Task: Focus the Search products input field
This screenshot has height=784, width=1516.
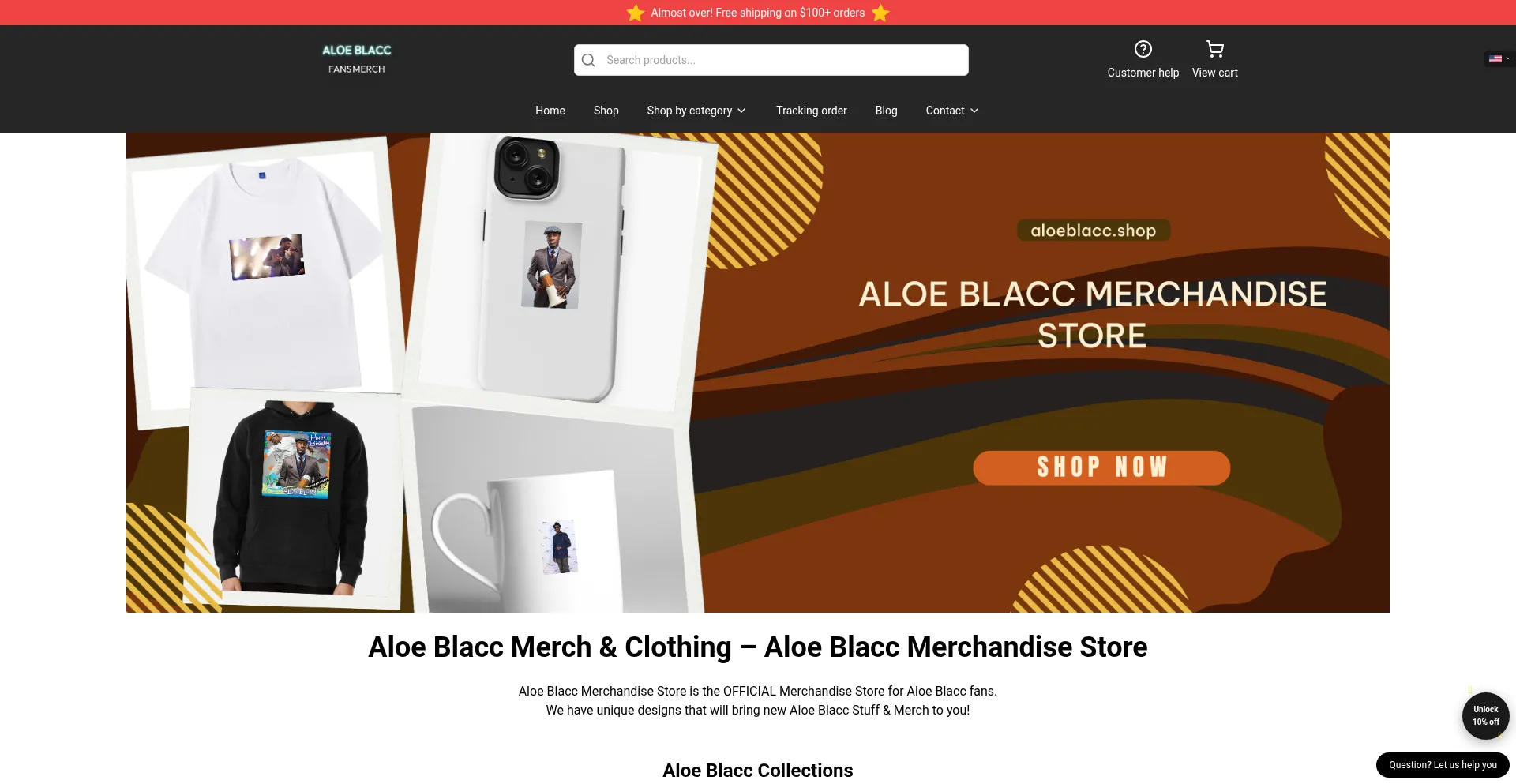Action: pyautogui.click(x=771, y=60)
